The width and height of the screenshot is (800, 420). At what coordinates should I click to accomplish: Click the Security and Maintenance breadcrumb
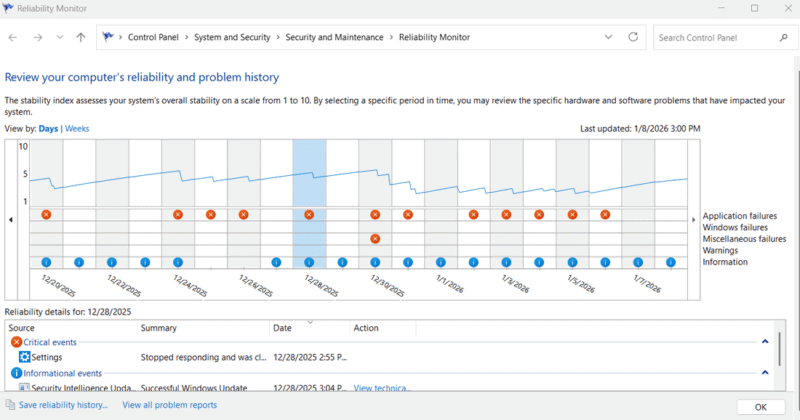point(334,37)
